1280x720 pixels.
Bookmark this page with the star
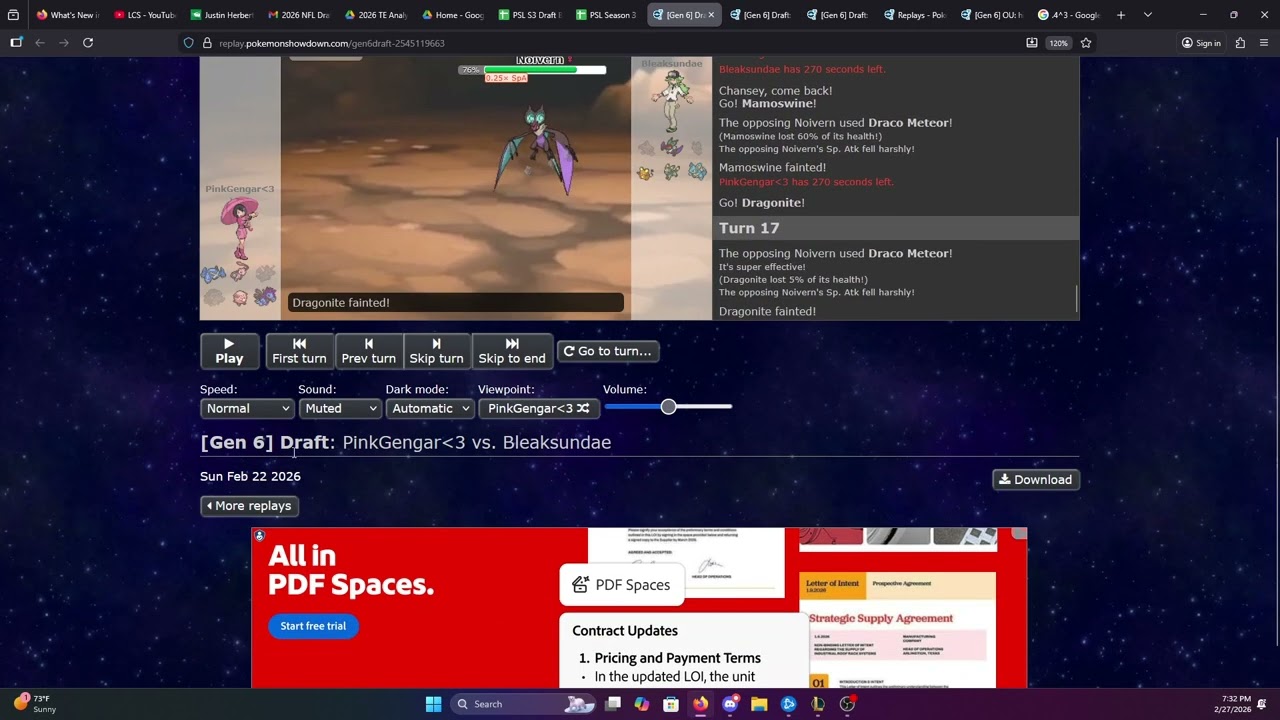(x=1086, y=43)
